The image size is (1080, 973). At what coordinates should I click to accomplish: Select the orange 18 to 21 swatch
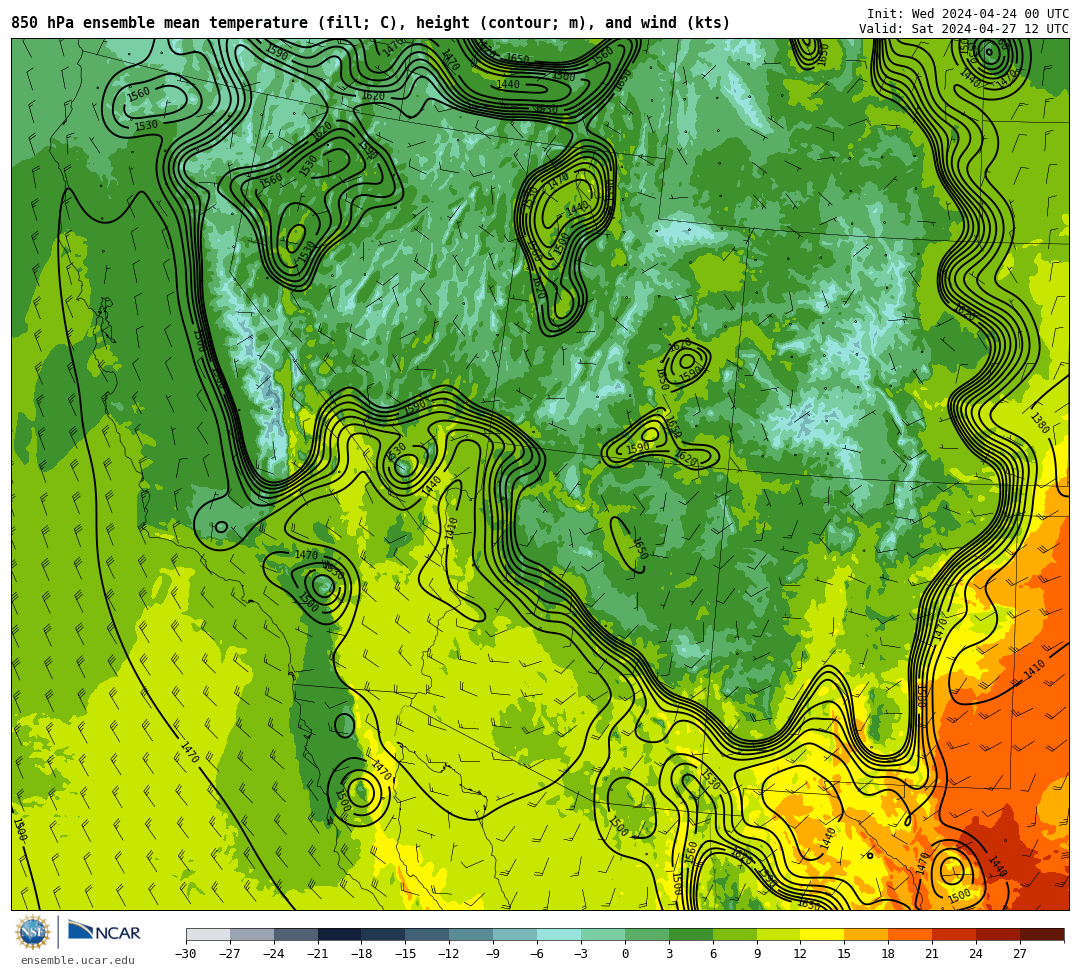(x=911, y=934)
